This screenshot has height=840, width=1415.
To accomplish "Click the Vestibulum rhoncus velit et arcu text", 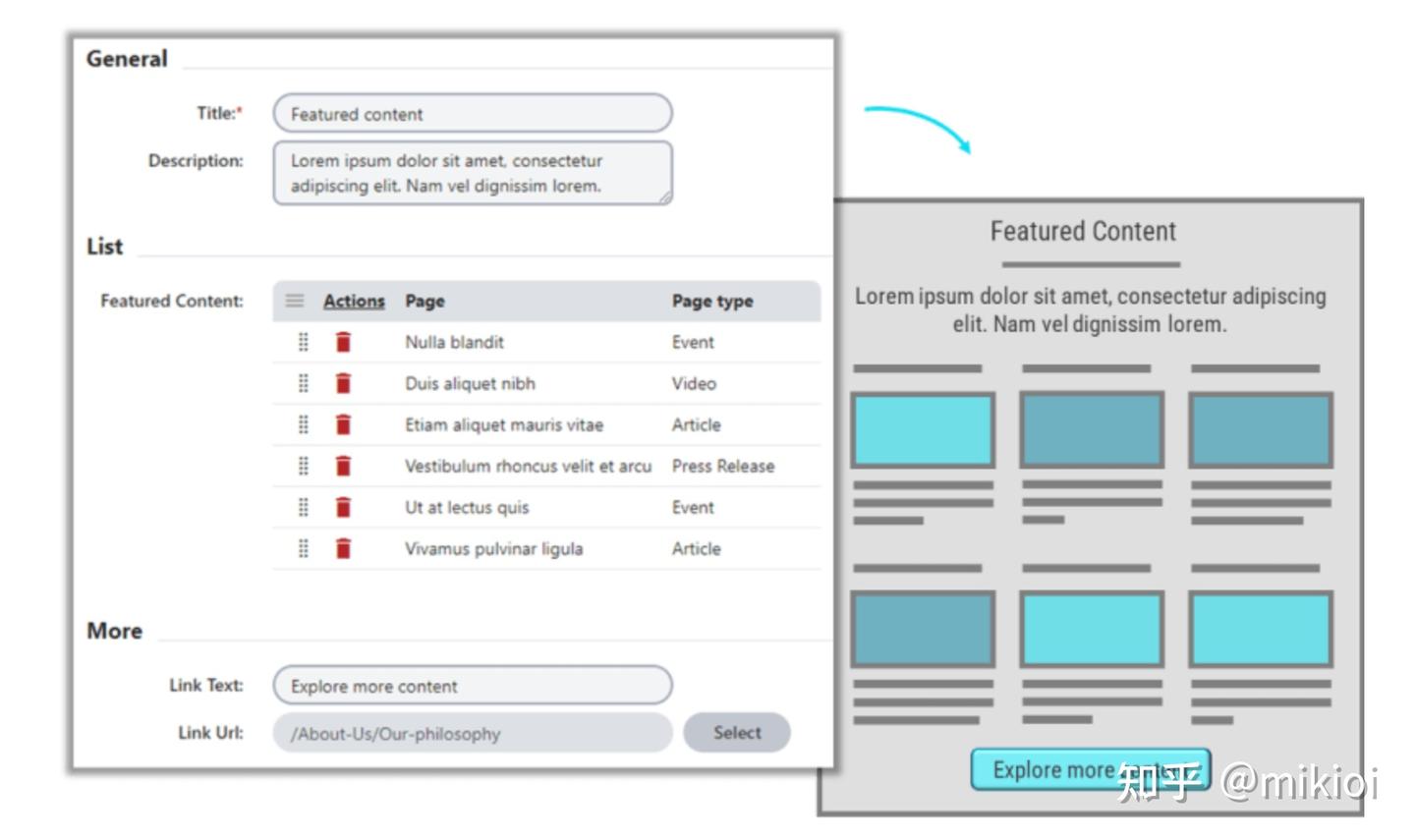I will point(528,466).
